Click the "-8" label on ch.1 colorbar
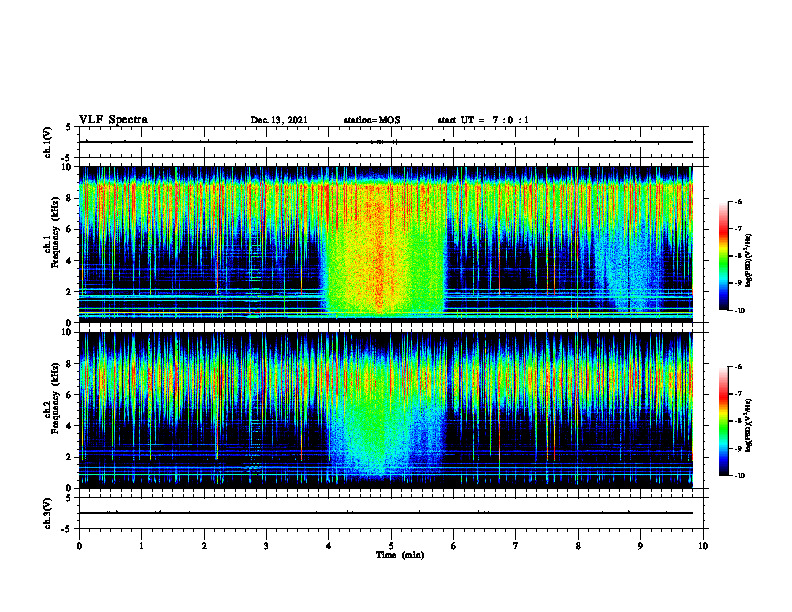The width and height of the screenshot is (792, 612). coord(738,256)
